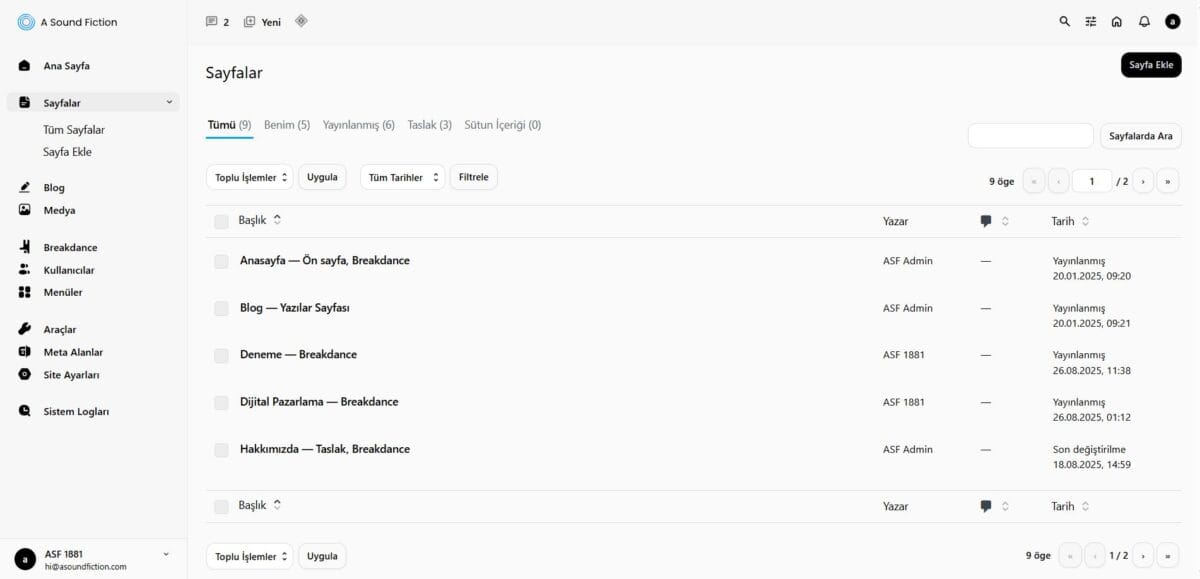Open the notifications bell icon
The image size is (1200, 579).
[x=1144, y=21]
